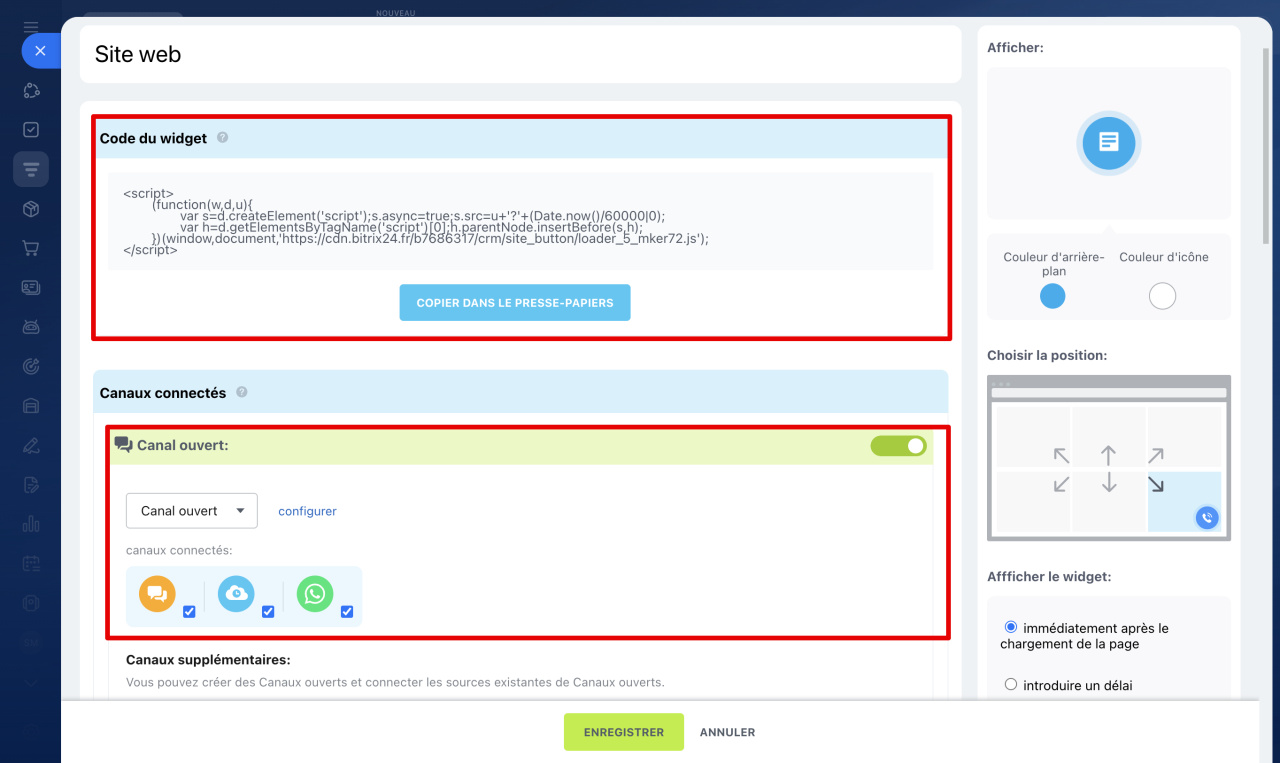The width and height of the screenshot is (1280, 763).
Task: Click Copier dans le presse-papiers button
Action: [x=515, y=303]
